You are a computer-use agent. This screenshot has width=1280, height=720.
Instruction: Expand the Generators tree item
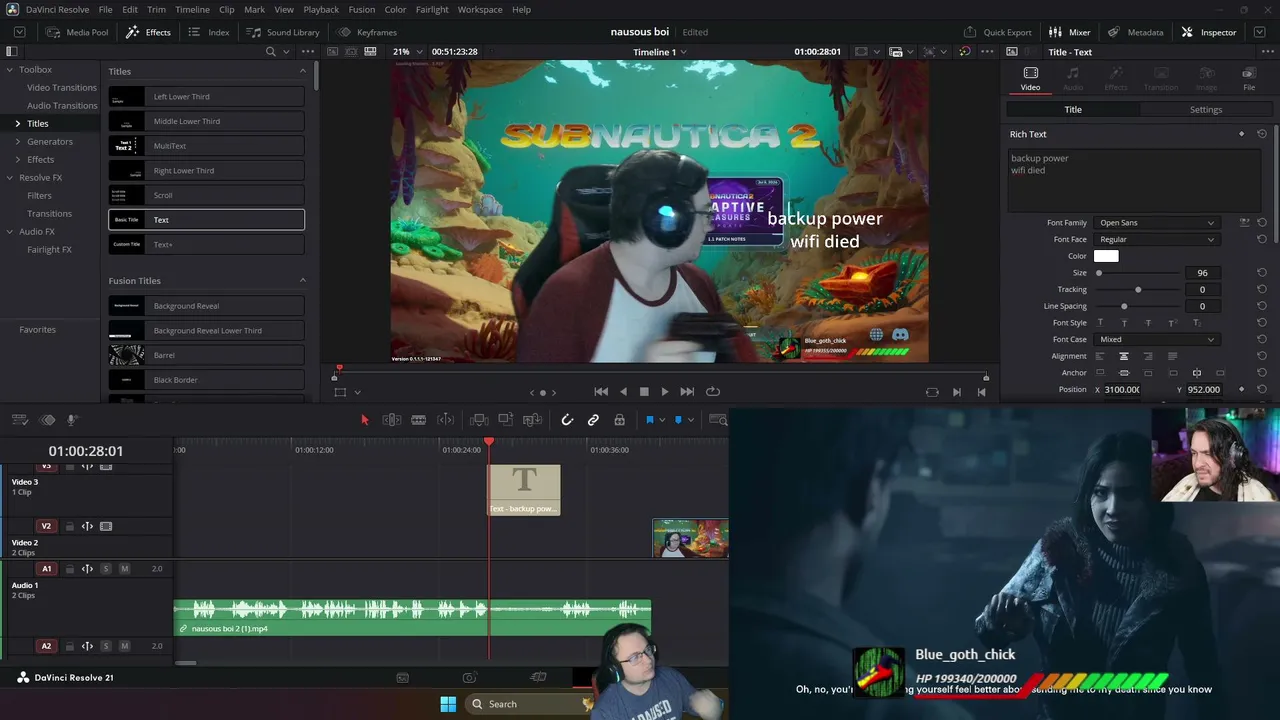[x=17, y=142]
